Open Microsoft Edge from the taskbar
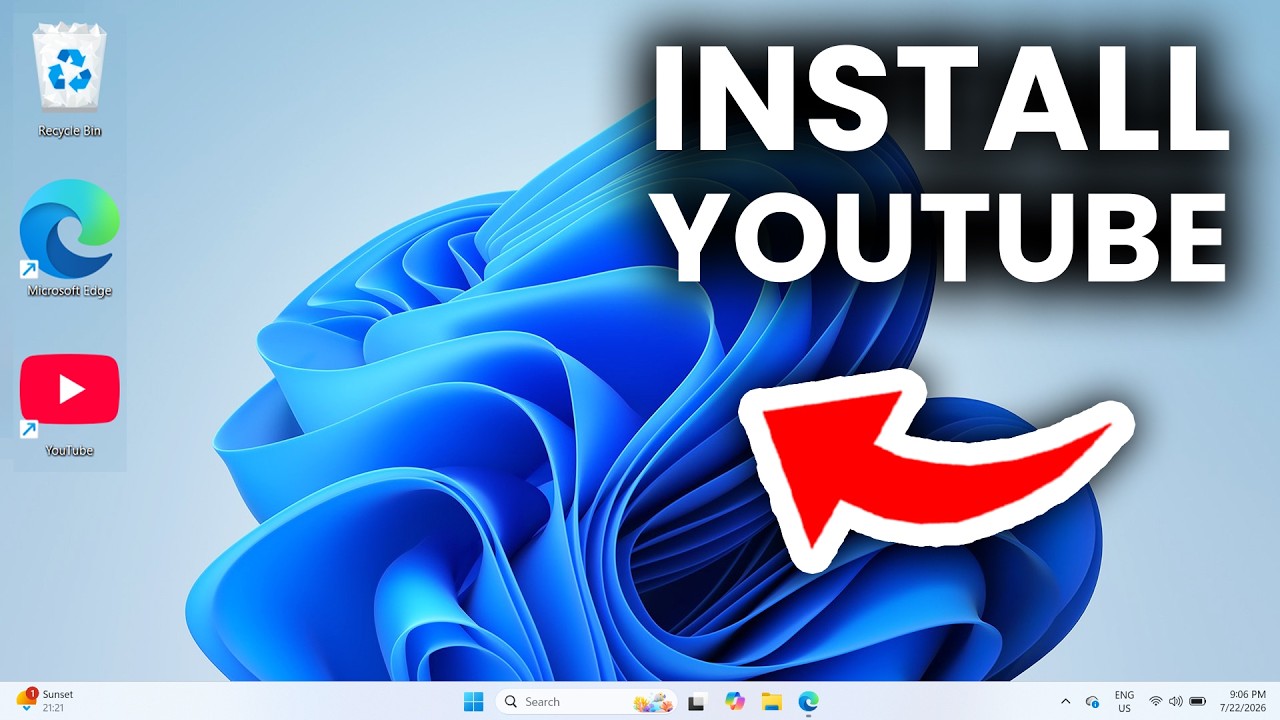 (808, 702)
